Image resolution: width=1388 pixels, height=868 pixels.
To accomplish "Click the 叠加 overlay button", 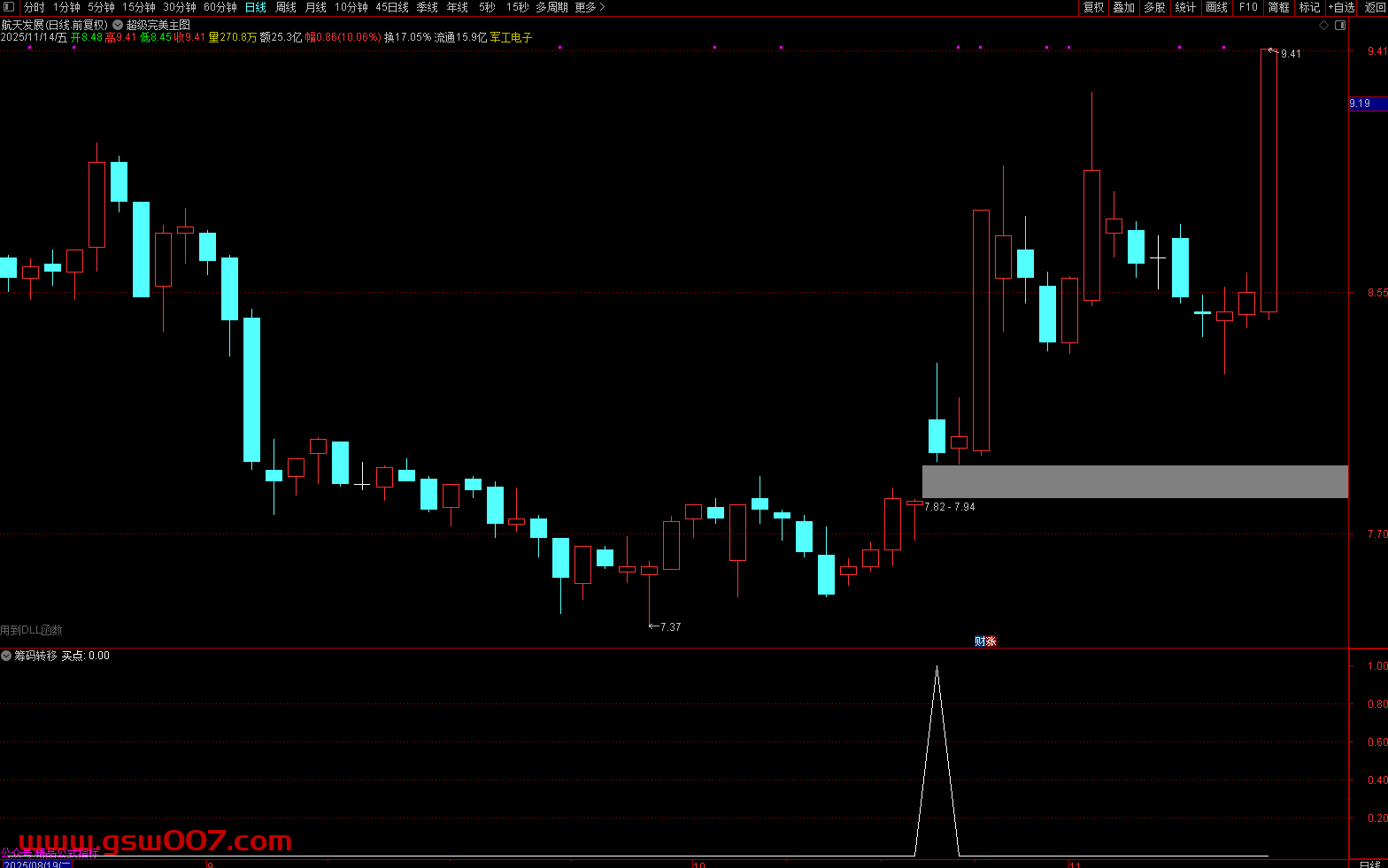I will click(x=1124, y=7).
